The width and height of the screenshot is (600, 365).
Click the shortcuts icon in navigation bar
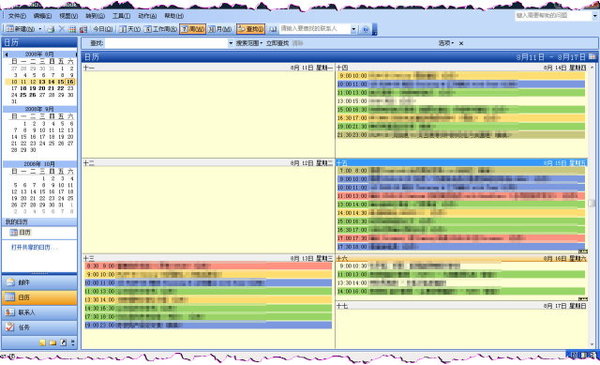tap(63, 342)
